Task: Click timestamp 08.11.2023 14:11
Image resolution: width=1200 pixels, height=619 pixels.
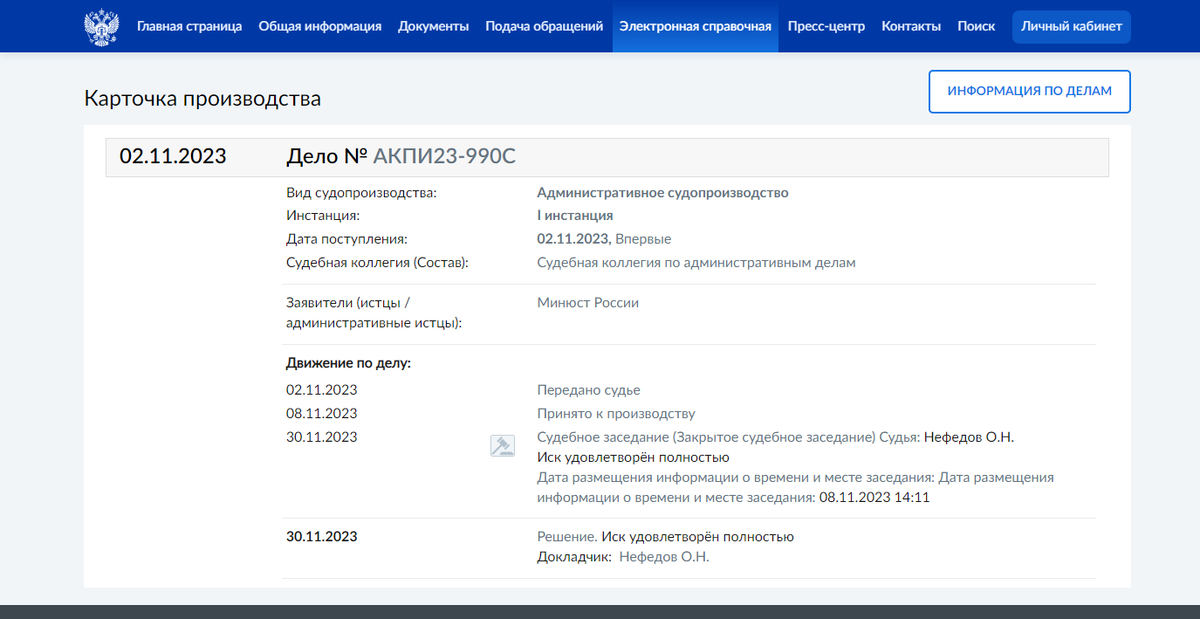Action: (875, 497)
